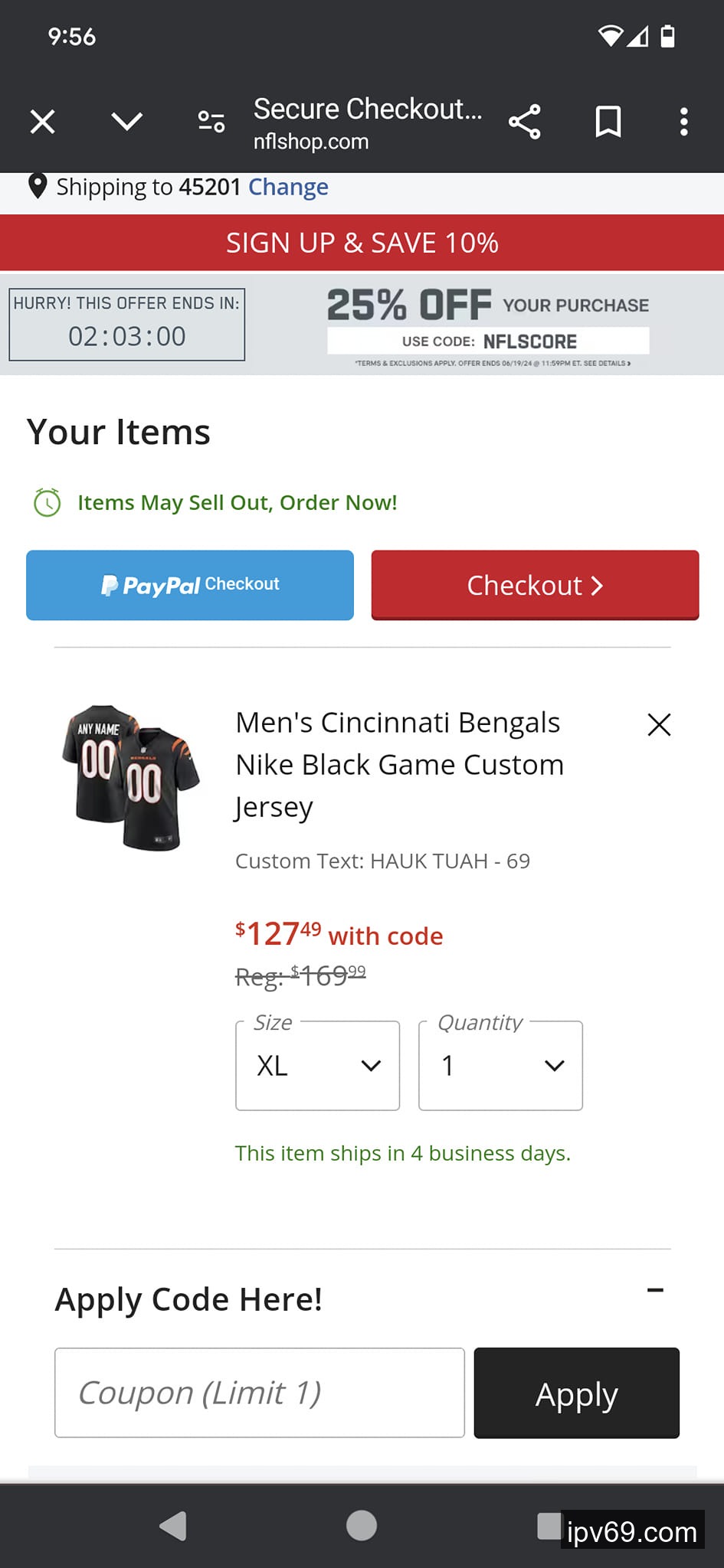This screenshot has width=724, height=1568.
Task: Minimize tab with the down chevron
Action: click(x=126, y=122)
